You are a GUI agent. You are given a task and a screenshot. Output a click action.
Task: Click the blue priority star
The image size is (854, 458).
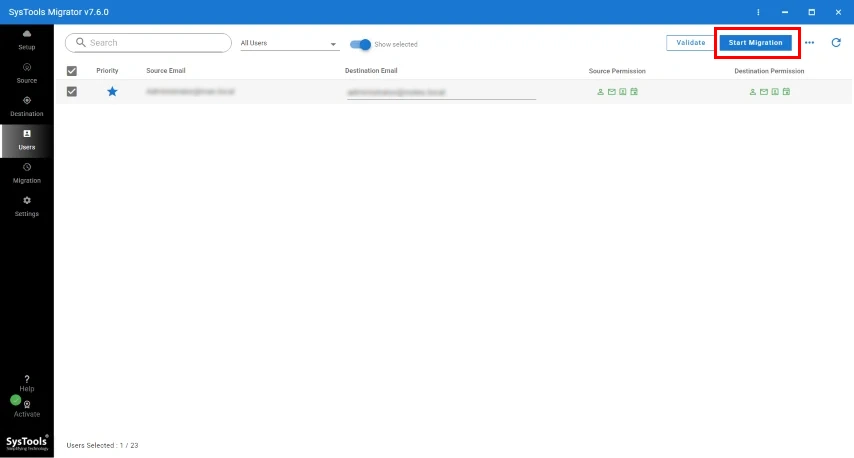(x=112, y=91)
